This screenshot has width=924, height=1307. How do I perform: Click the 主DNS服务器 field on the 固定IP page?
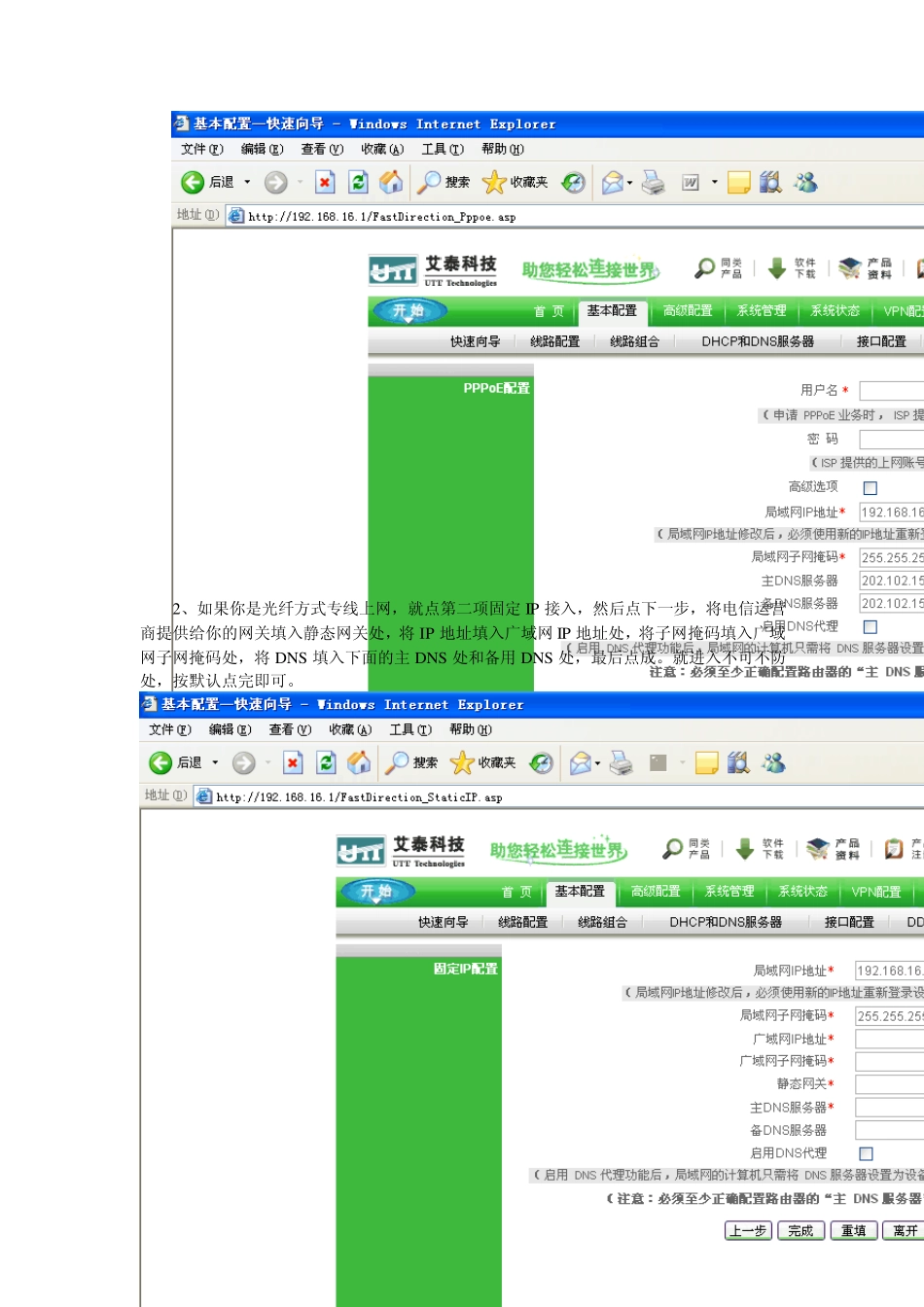coord(890,1108)
